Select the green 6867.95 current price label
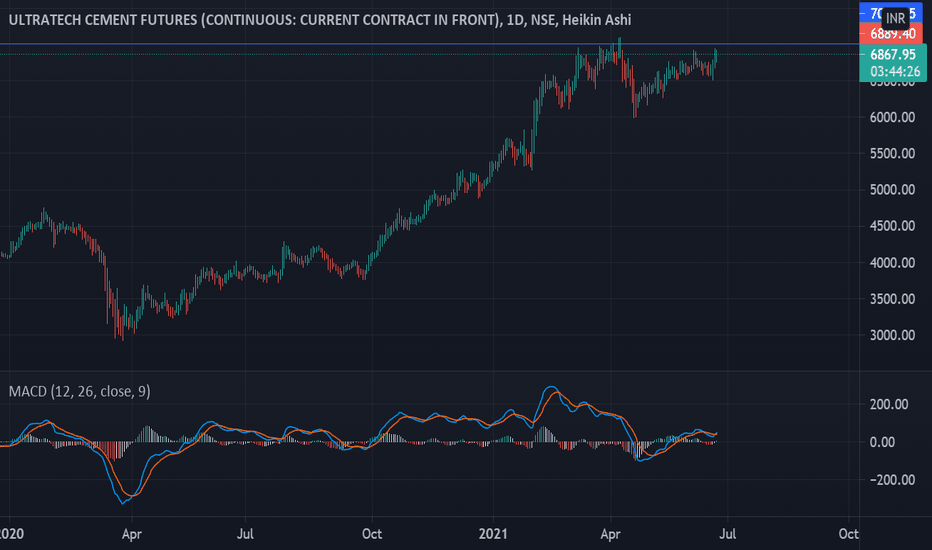 click(893, 55)
